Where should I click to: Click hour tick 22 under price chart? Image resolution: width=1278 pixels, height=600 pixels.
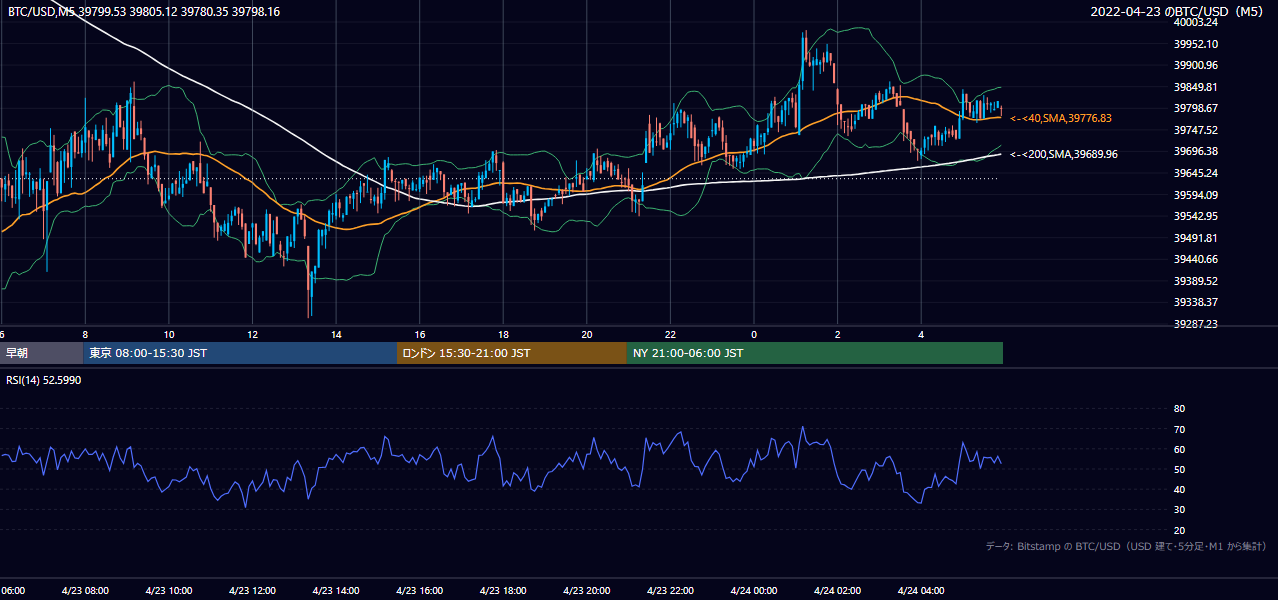(x=670, y=334)
